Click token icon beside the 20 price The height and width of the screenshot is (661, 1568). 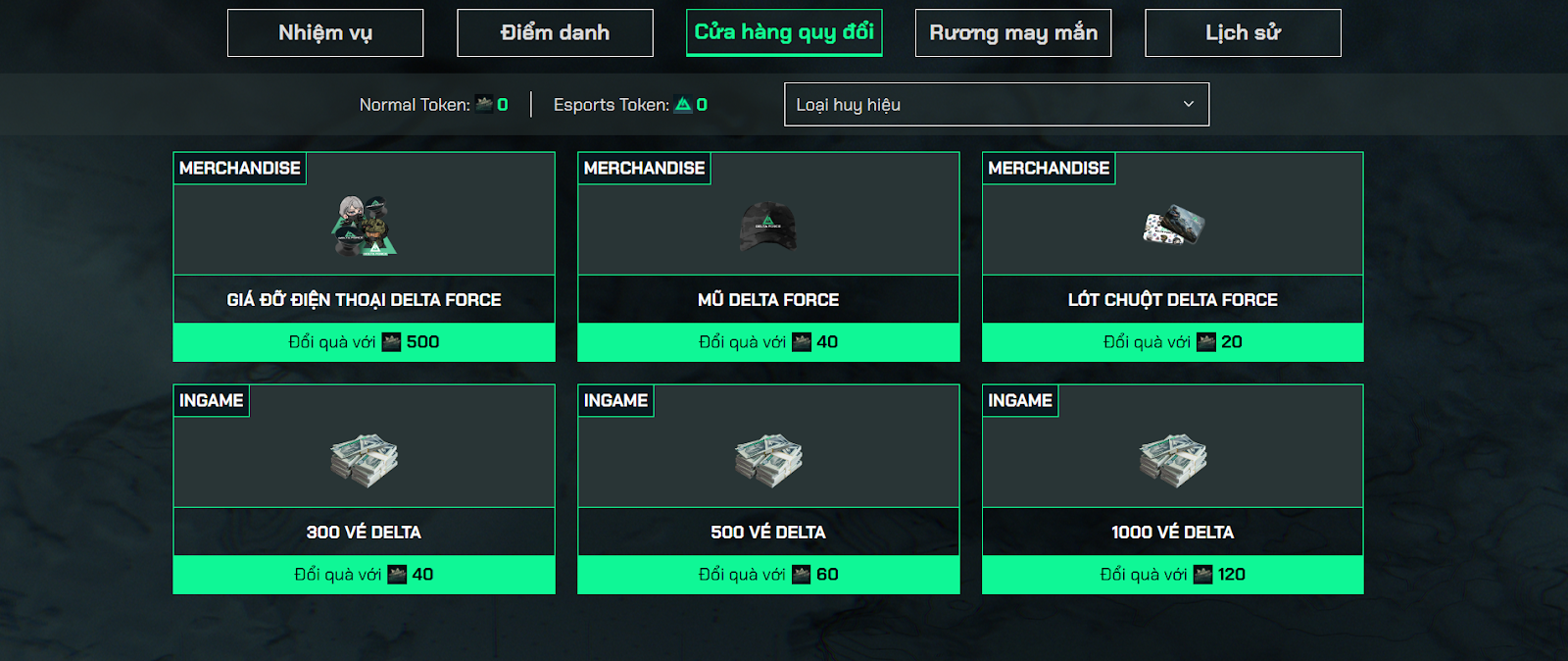pos(1206,342)
